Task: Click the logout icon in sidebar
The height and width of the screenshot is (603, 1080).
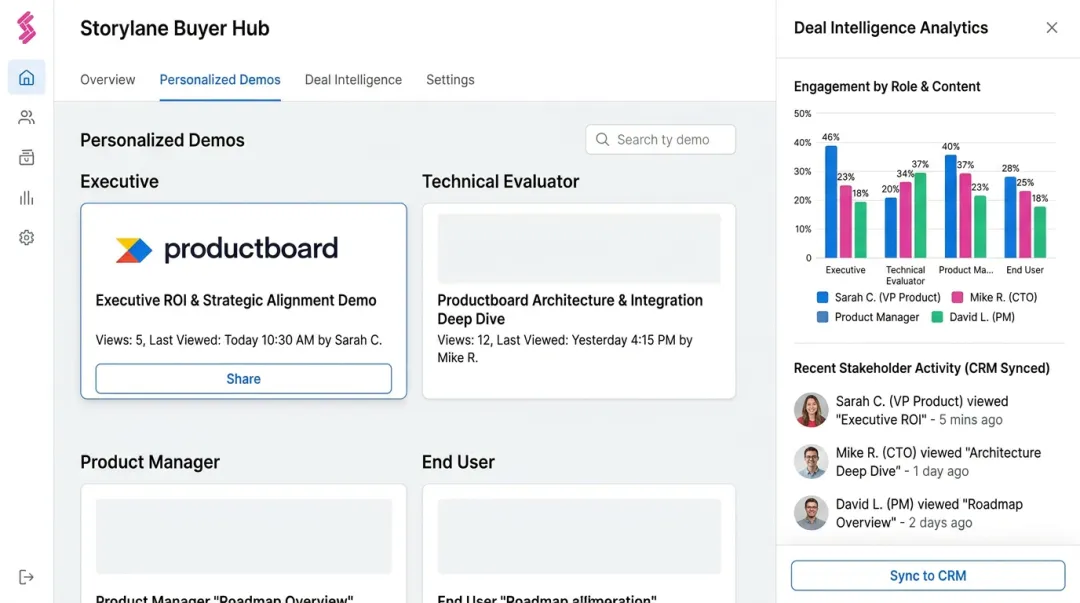Action: [26, 578]
